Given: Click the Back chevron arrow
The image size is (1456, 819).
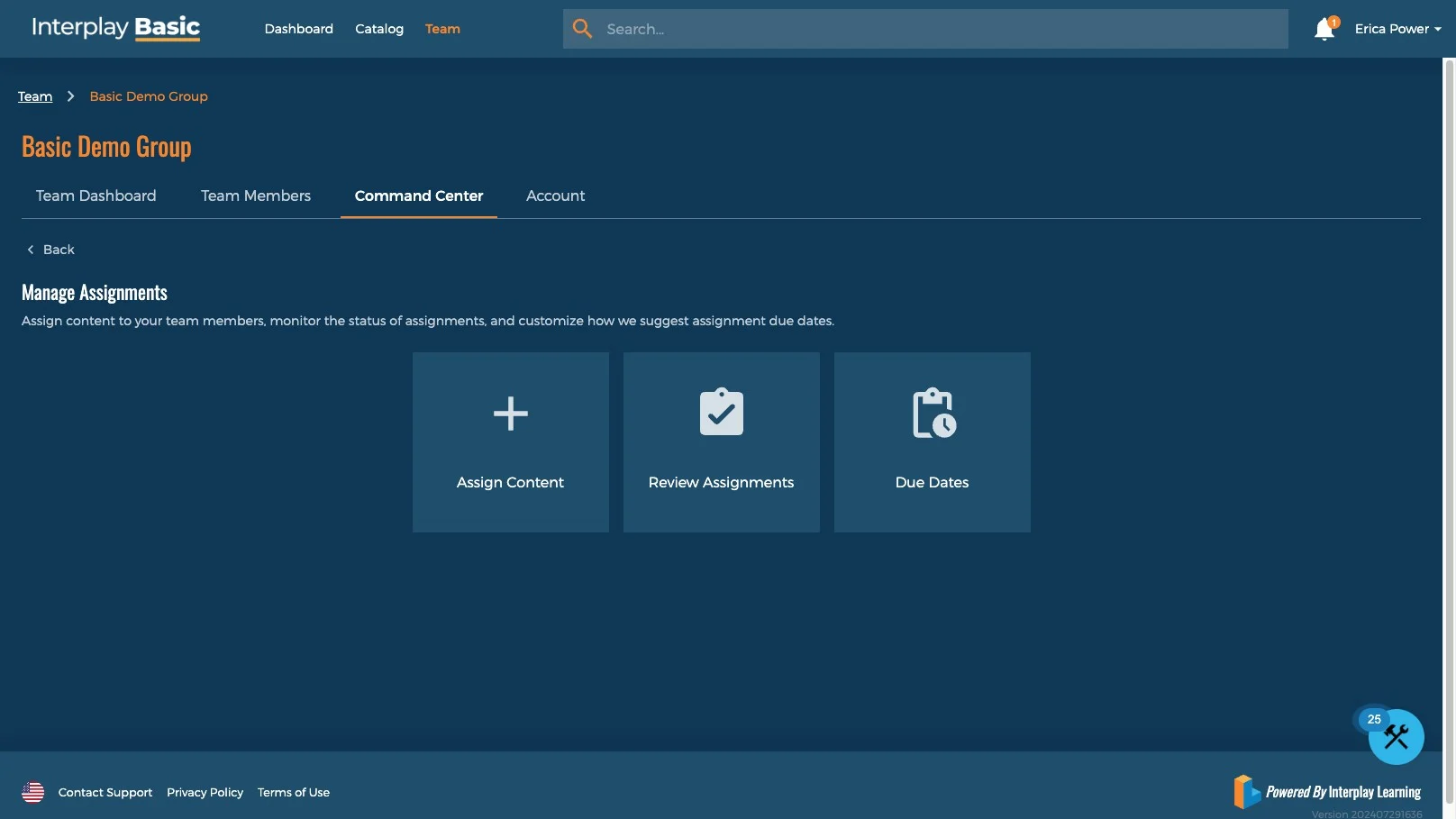Looking at the screenshot, I should tap(31, 250).
